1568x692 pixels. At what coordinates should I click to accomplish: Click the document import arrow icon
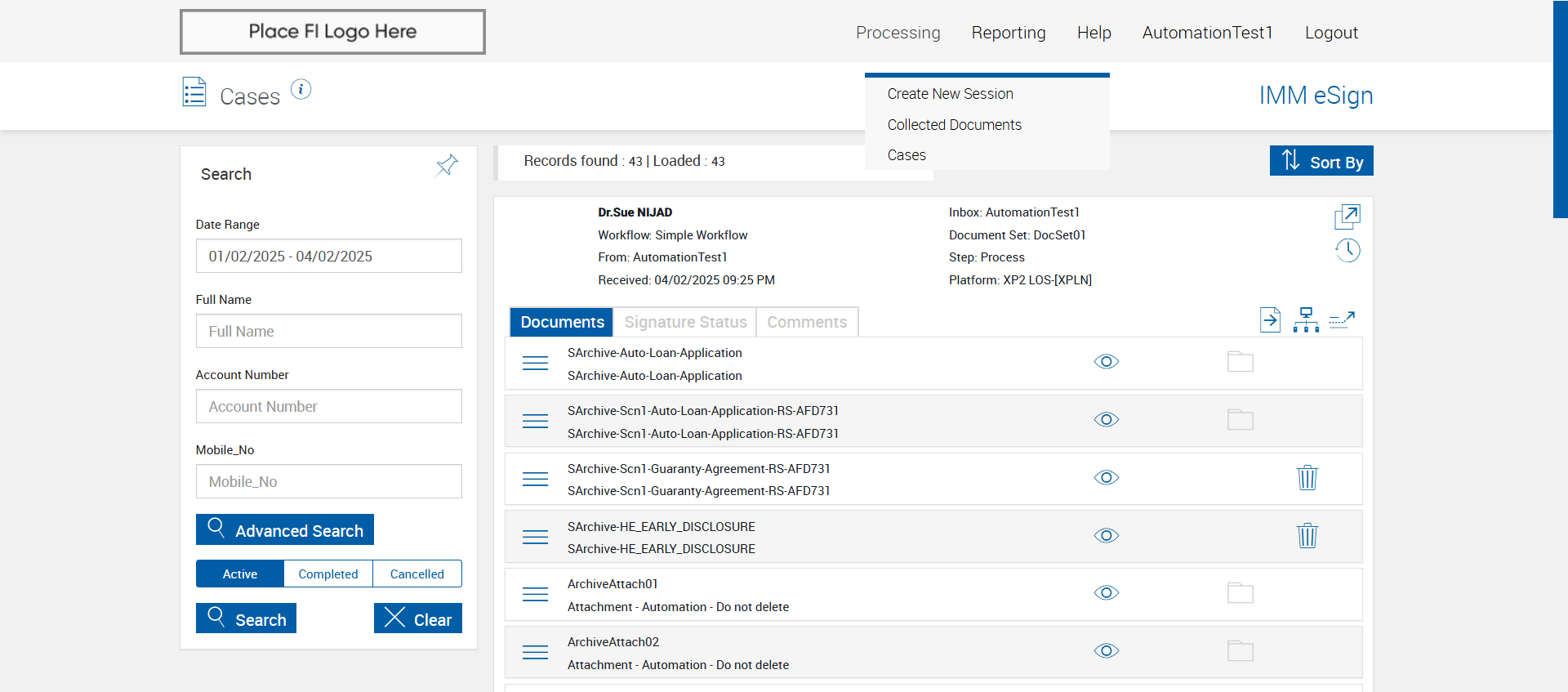tap(1270, 320)
